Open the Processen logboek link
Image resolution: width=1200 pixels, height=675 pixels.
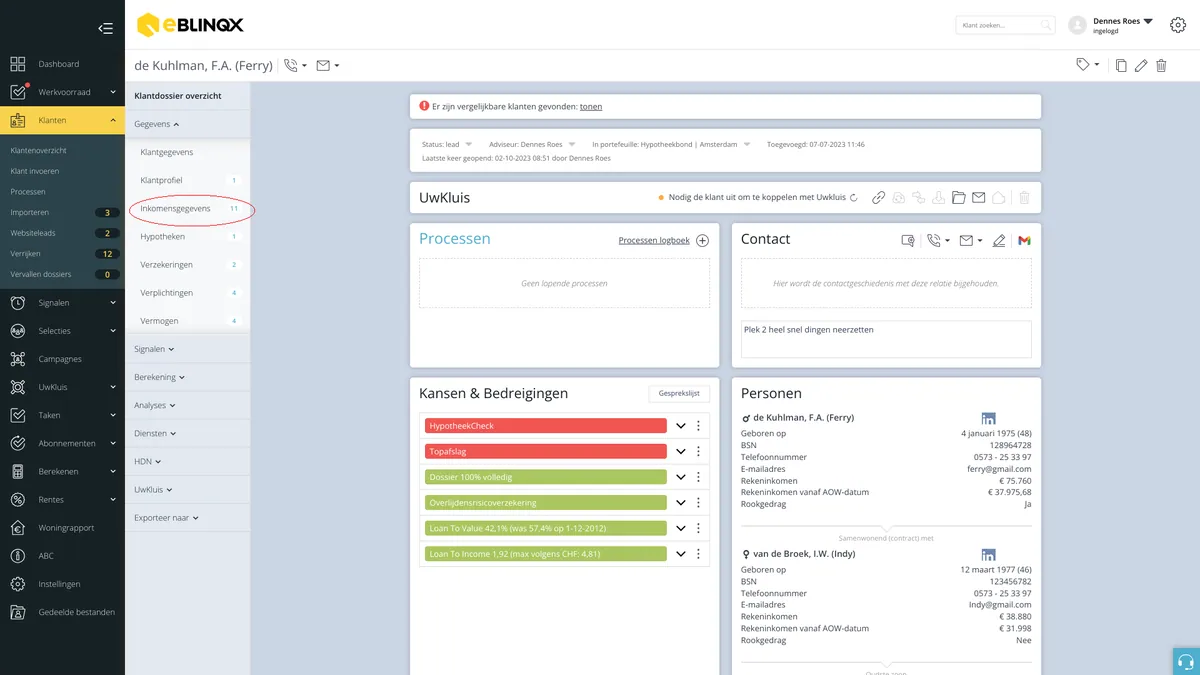click(654, 240)
